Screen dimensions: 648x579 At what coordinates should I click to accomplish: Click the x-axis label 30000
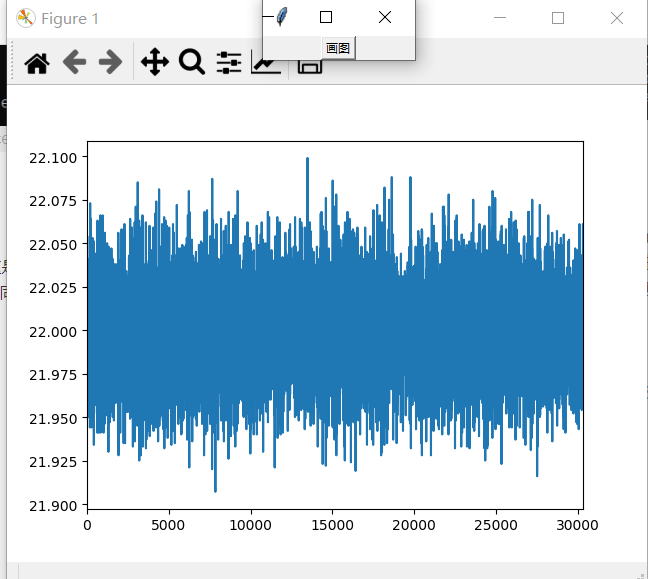click(577, 525)
